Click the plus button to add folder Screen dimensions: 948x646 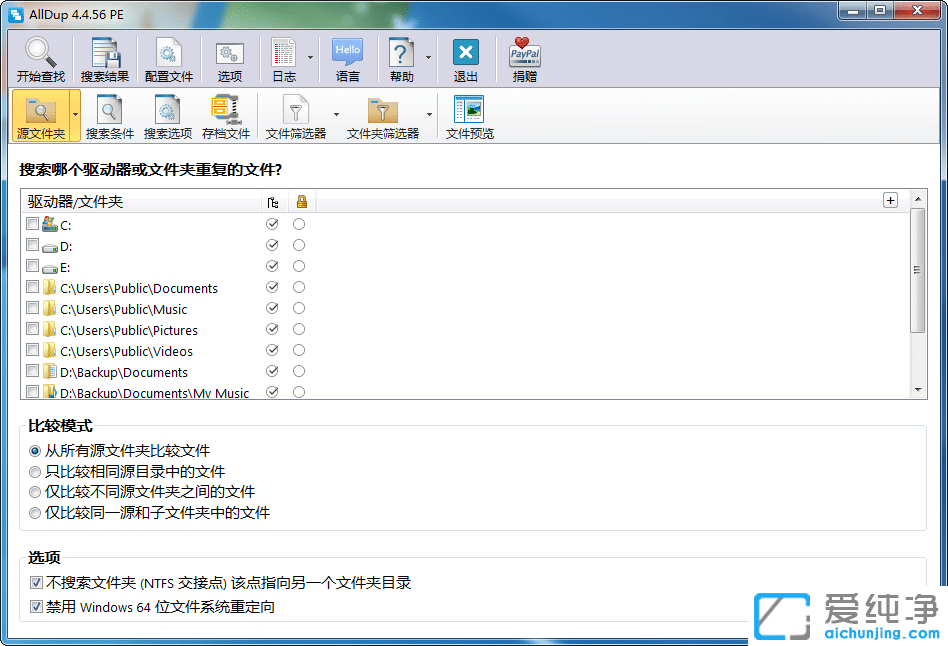click(x=890, y=200)
